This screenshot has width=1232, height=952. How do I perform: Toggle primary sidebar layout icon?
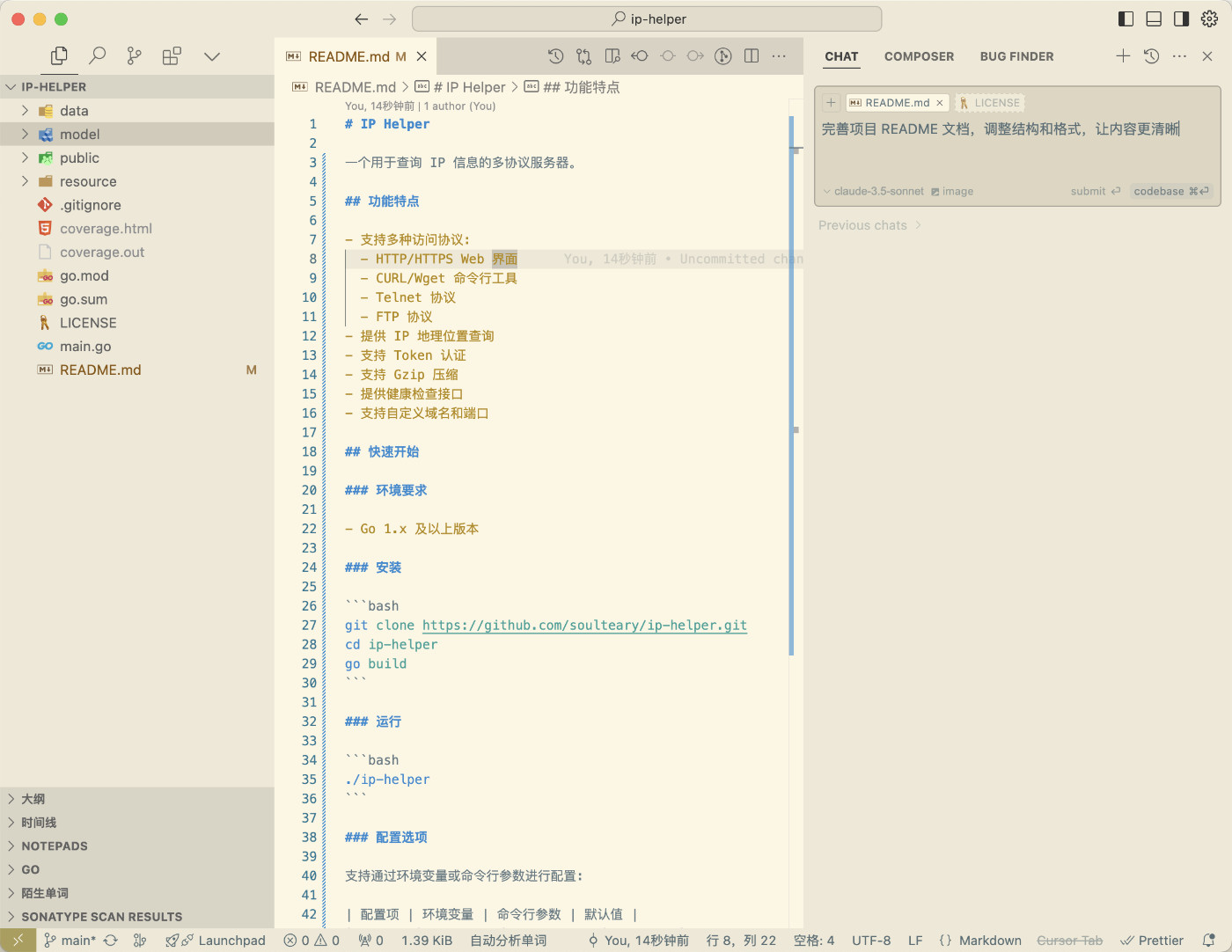tap(1126, 18)
